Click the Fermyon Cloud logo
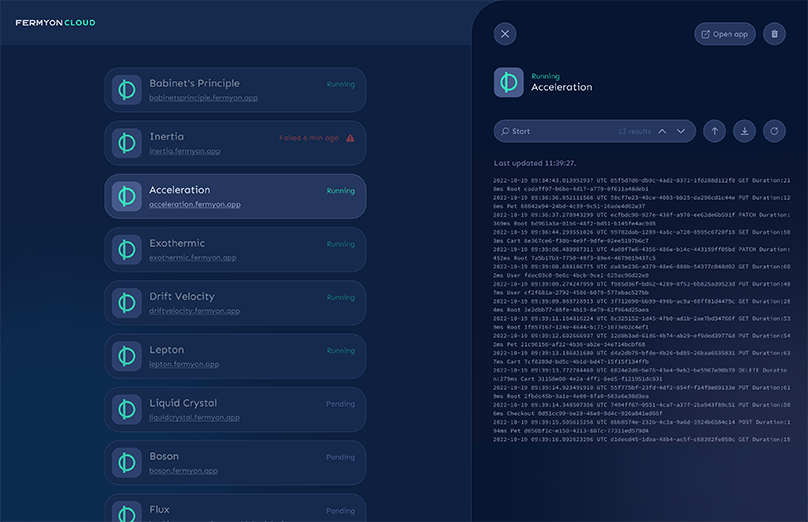Screen dimensions: 808x522 tap(55, 23)
